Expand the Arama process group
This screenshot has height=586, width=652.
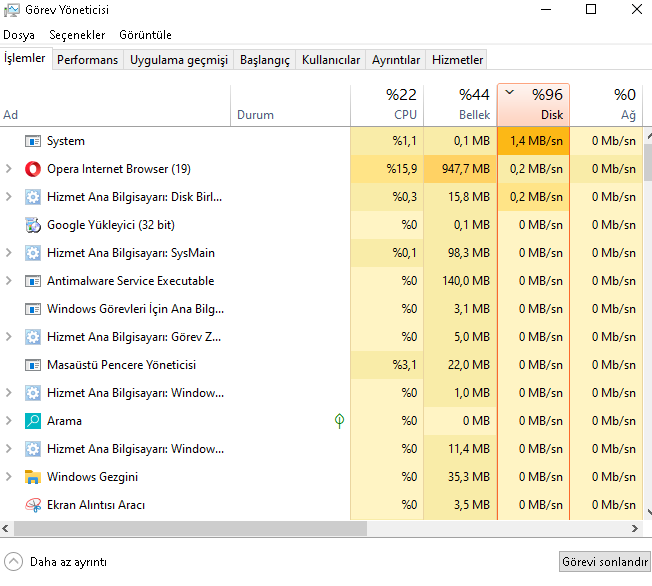(x=9, y=421)
